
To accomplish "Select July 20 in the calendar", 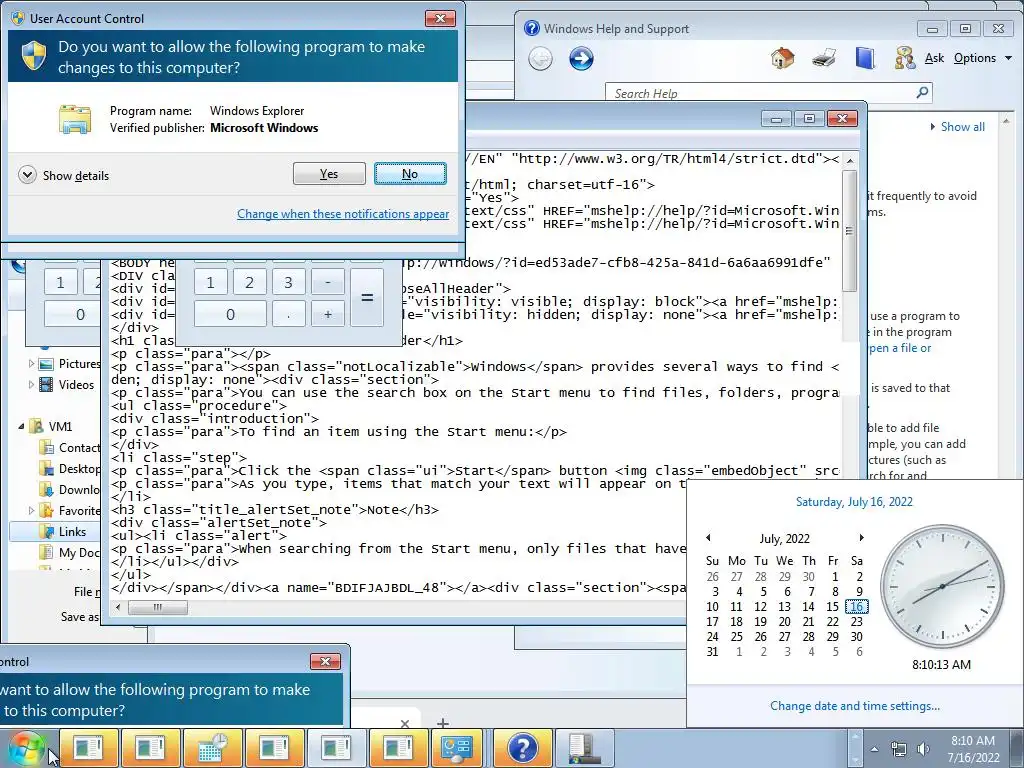I will (784, 622).
